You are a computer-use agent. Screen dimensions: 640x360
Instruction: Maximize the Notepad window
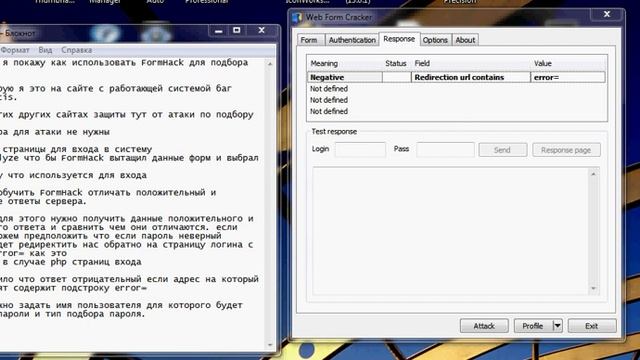237,31
